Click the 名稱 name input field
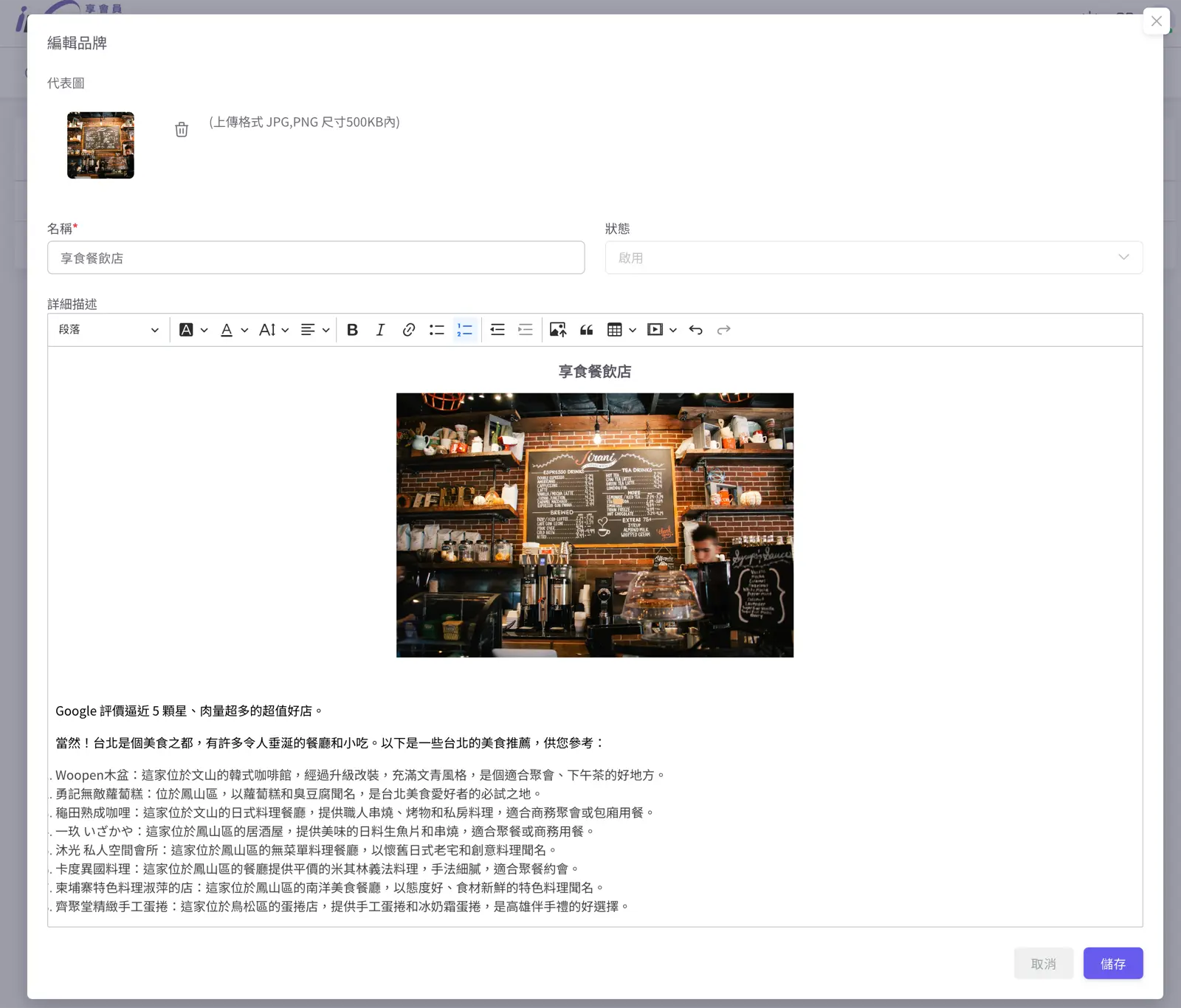The width and height of the screenshot is (1181, 1008). [316, 258]
